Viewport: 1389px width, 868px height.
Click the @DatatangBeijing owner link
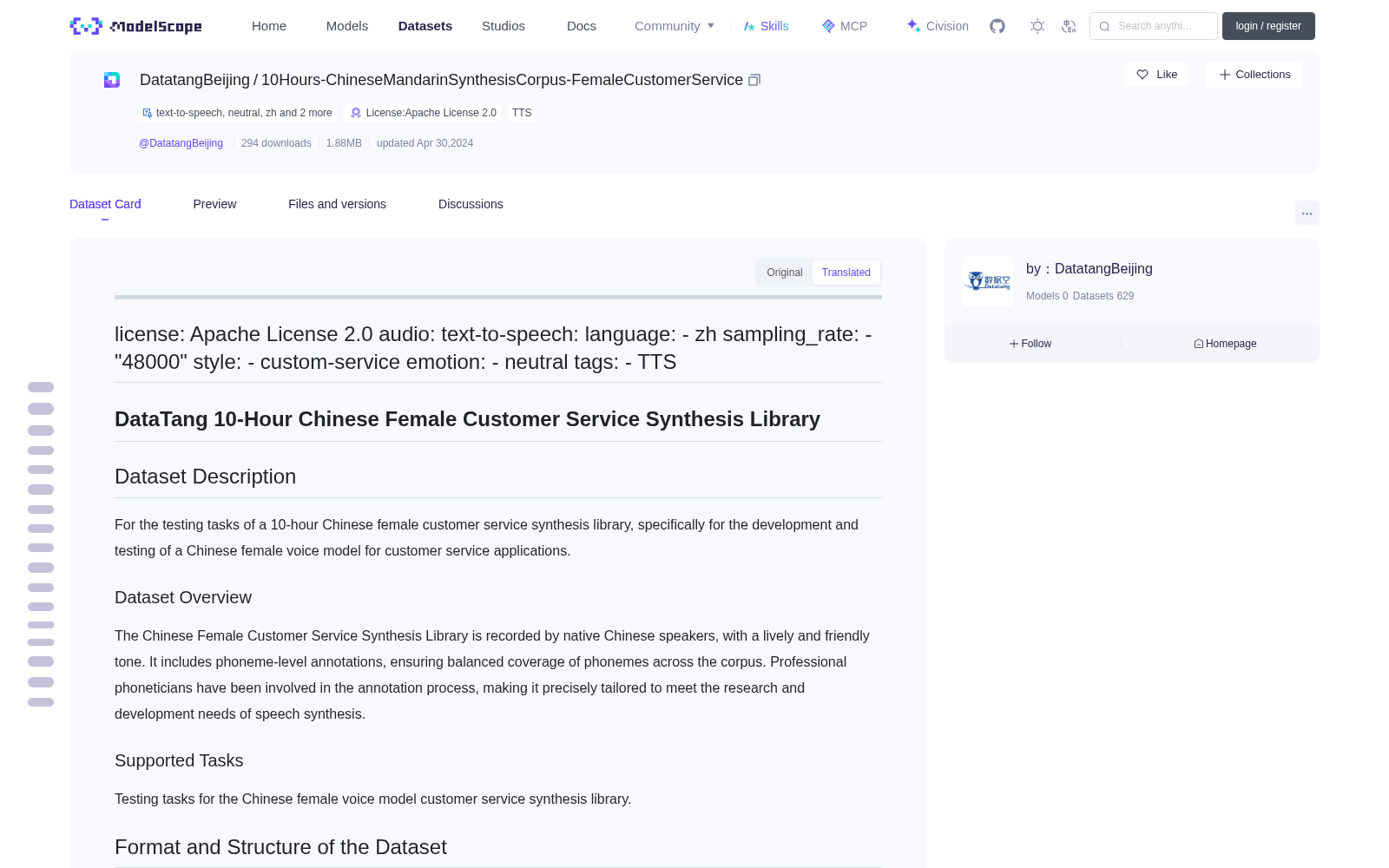coord(181,143)
